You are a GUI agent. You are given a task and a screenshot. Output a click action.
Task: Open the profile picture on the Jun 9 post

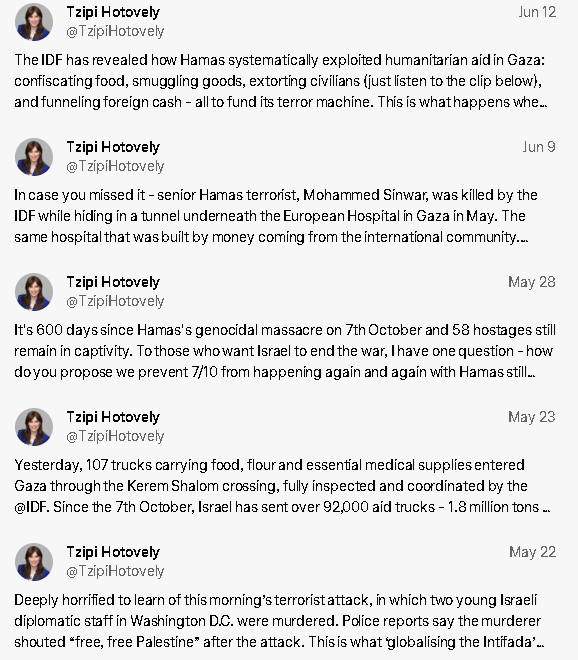pyautogui.click(x=34, y=157)
